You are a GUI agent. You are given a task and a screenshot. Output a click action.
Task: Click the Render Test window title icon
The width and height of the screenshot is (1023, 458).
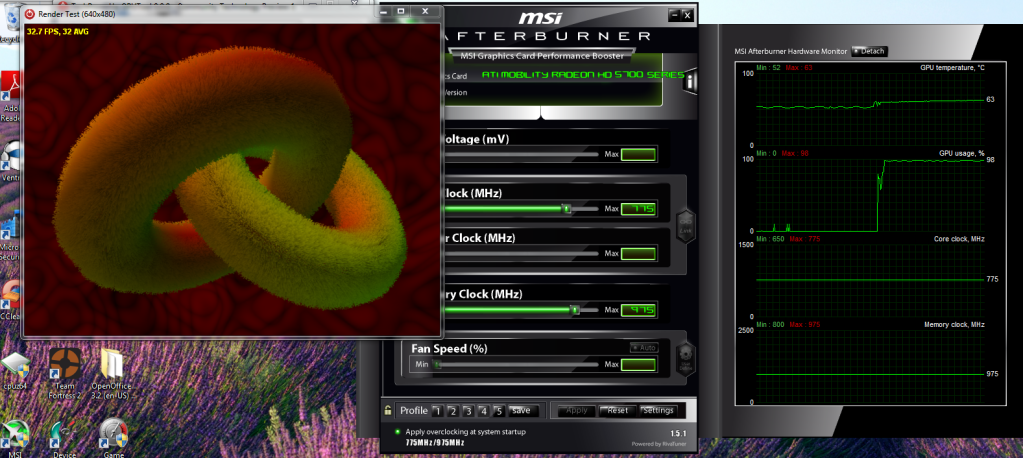[x=30, y=13]
